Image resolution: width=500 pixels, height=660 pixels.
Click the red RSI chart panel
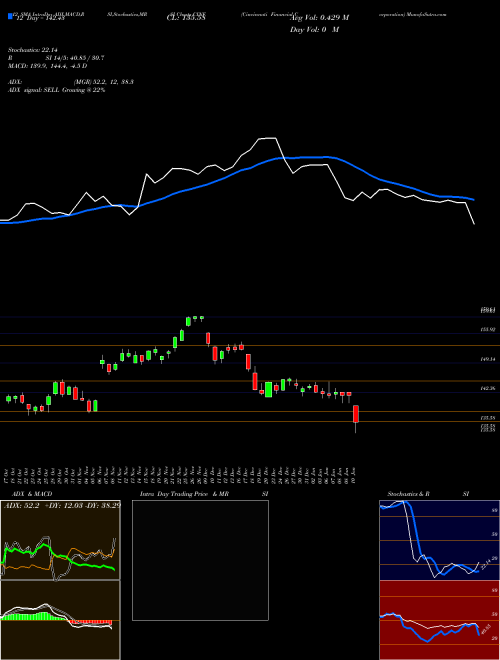[439, 620]
